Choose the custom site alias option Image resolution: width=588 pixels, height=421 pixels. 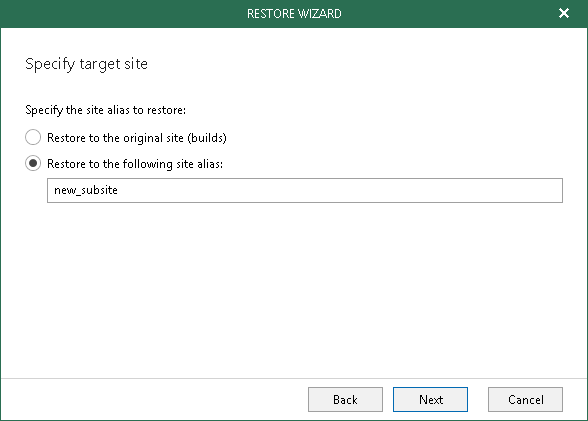[33, 163]
